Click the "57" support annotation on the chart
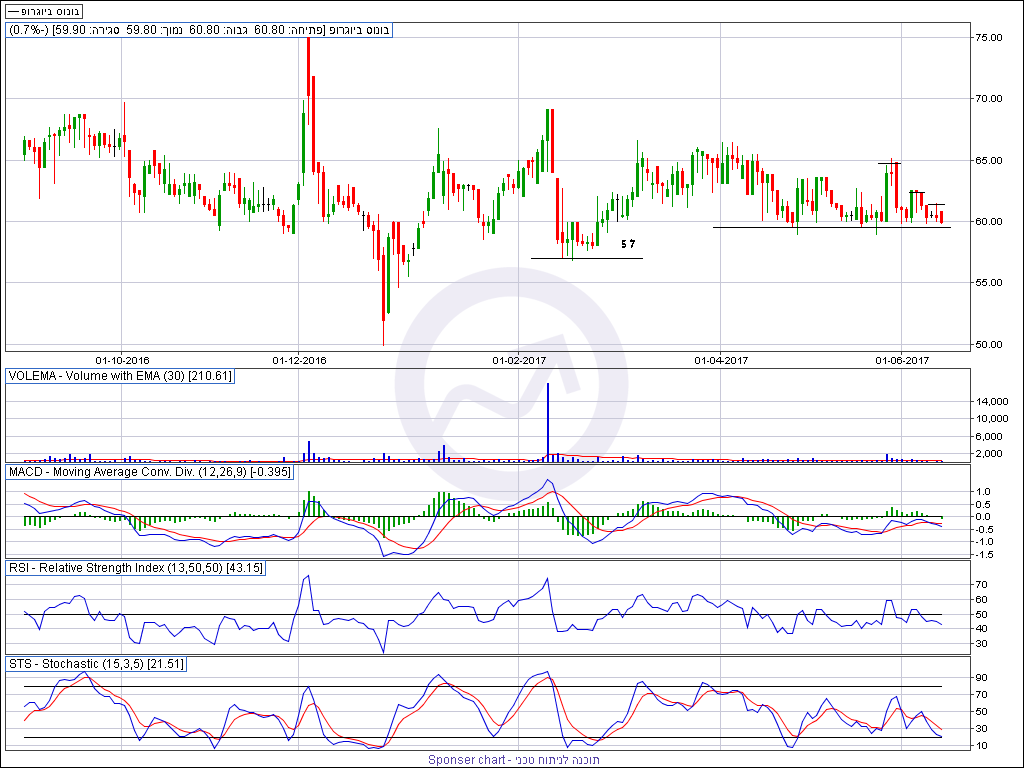 click(x=628, y=245)
